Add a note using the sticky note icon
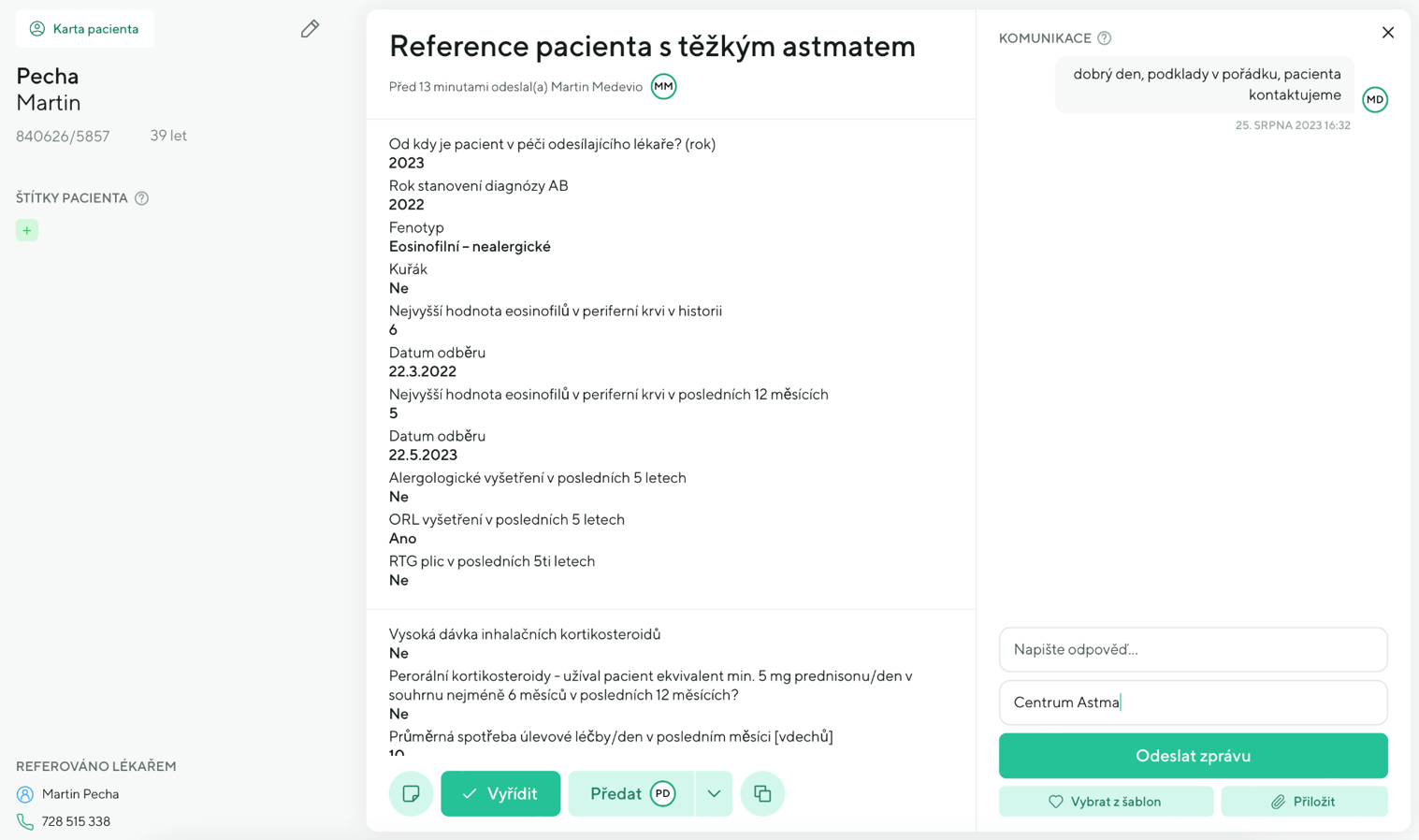Viewport: 1419px width, 840px height. (411, 793)
